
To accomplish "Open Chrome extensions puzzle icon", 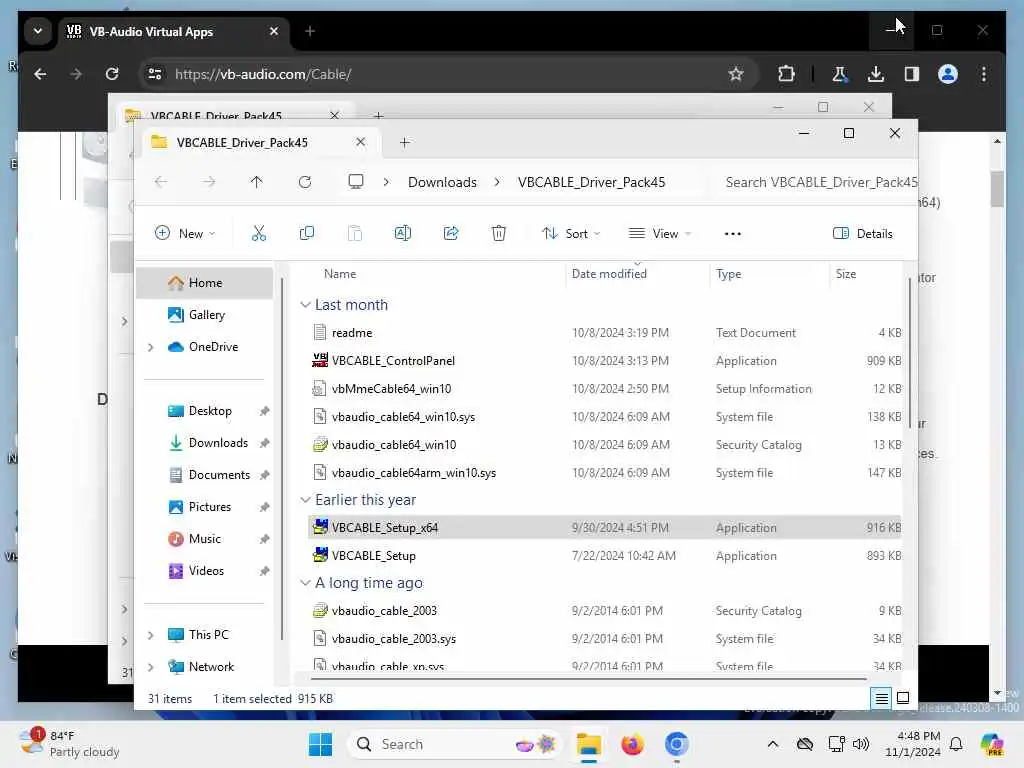I will (786, 74).
